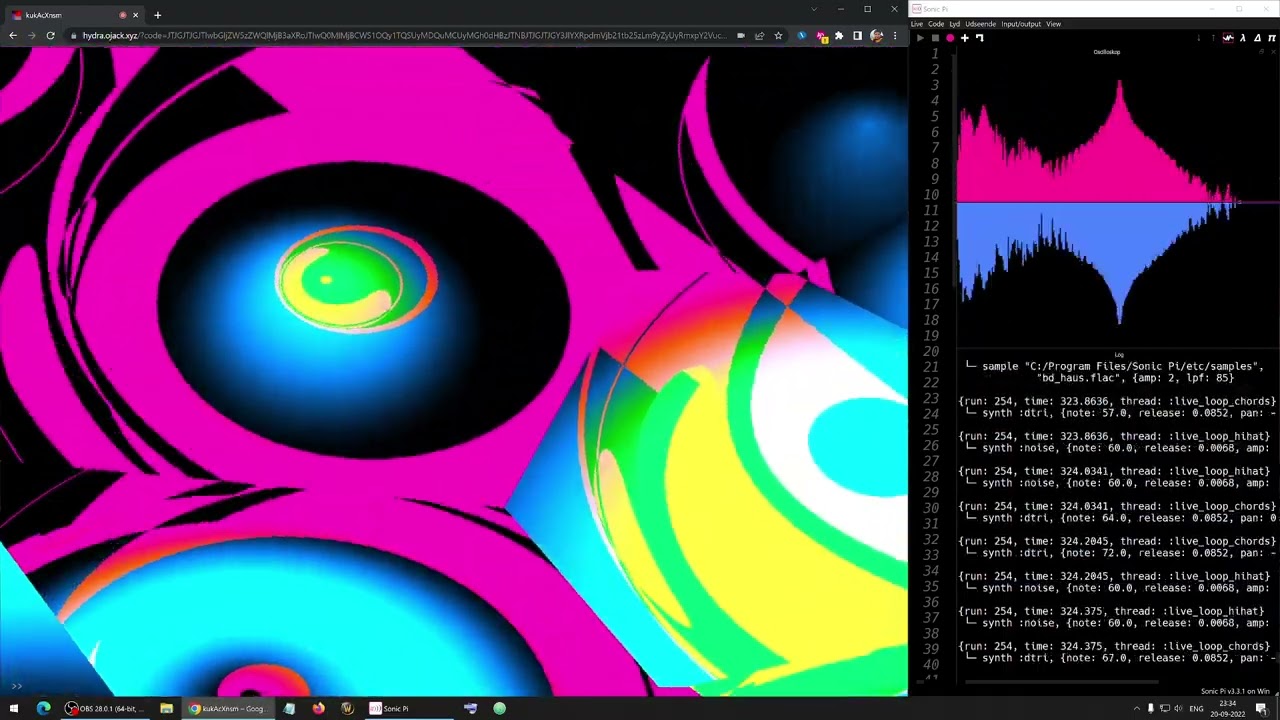1280x720 pixels.
Task: Click the blue V extension icon in Chrome
Action: [801, 36]
